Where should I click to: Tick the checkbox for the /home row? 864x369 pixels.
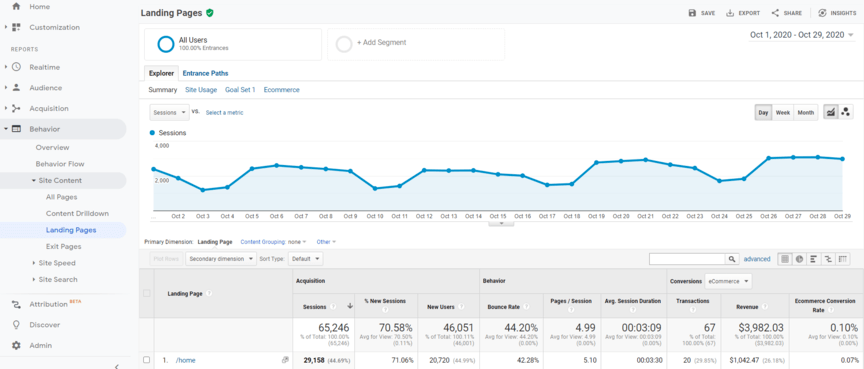click(x=147, y=360)
